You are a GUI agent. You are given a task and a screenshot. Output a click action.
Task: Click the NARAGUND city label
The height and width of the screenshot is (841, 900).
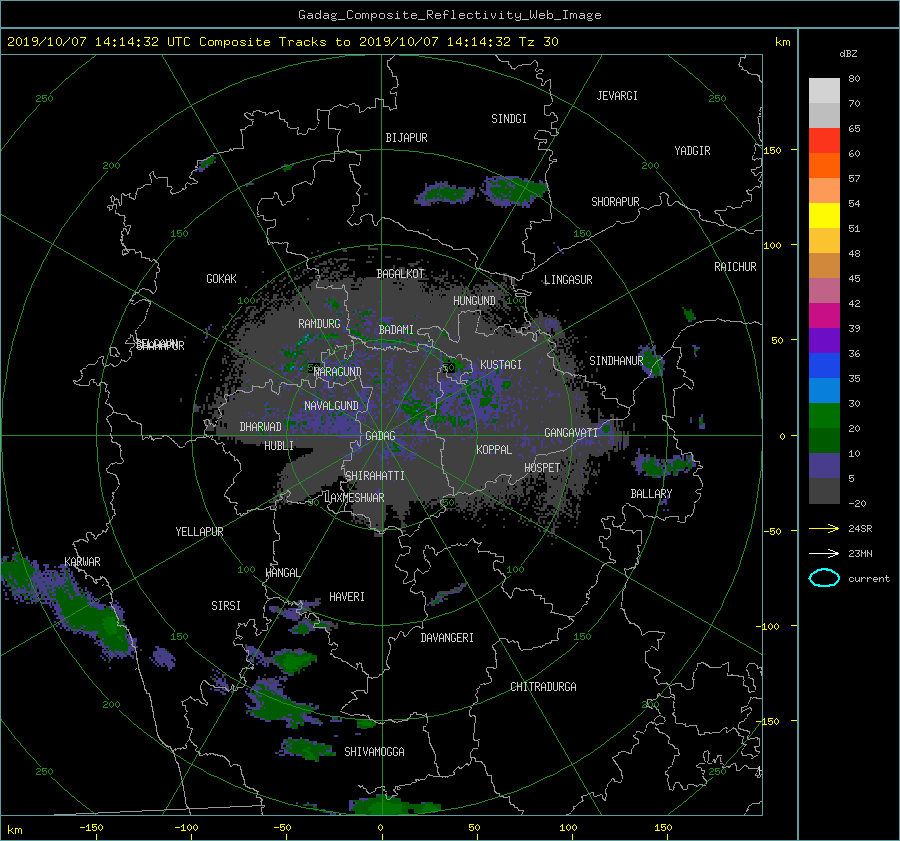point(338,372)
